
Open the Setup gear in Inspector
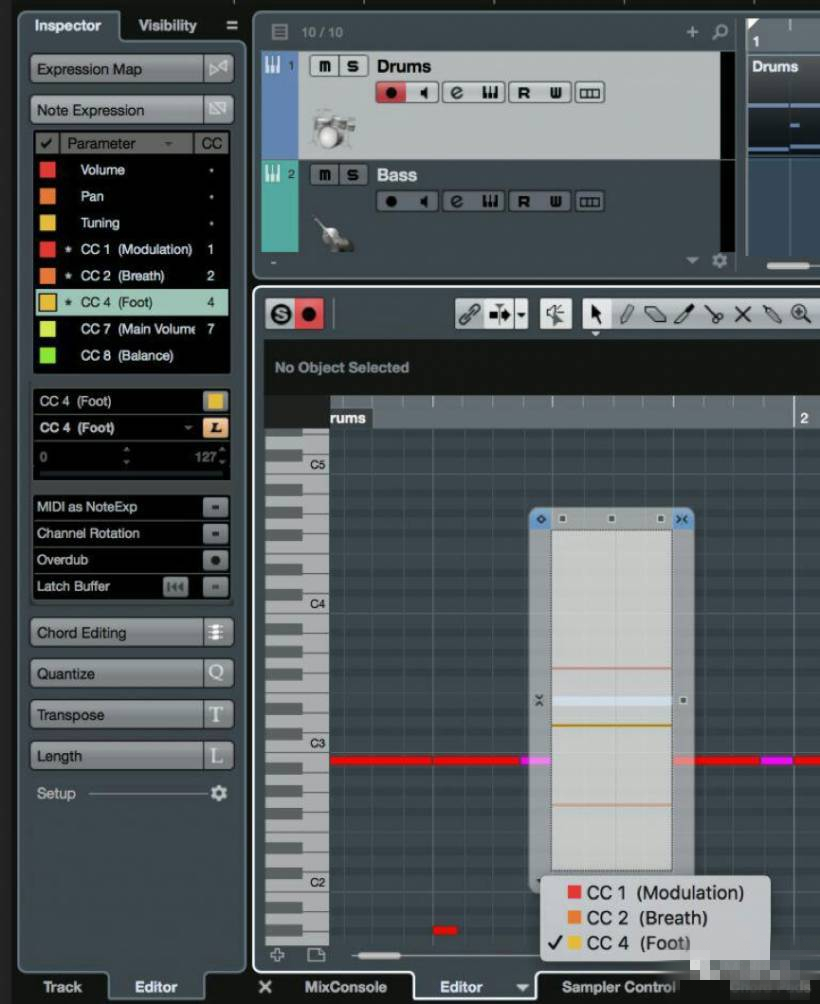218,793
